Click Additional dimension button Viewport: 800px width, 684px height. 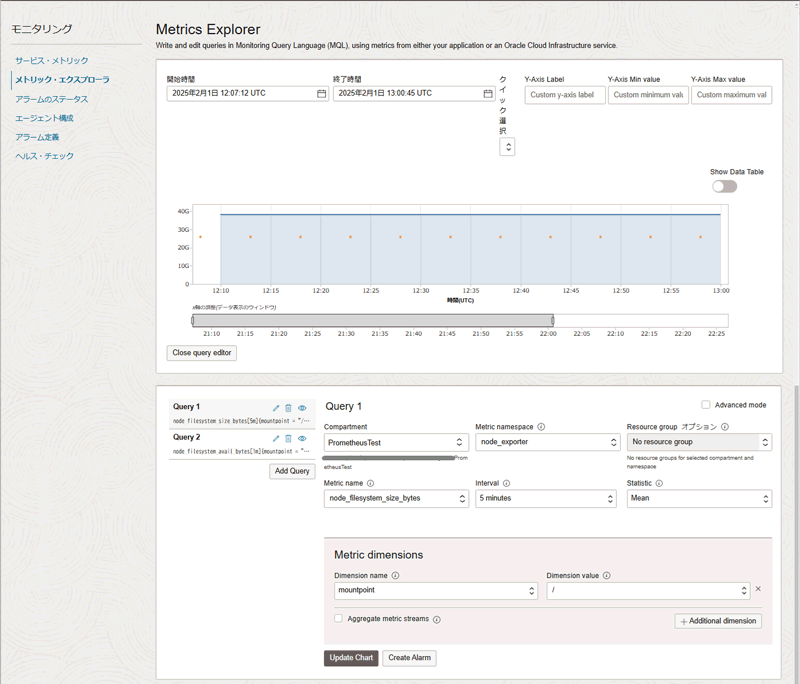tap(718, 621)
